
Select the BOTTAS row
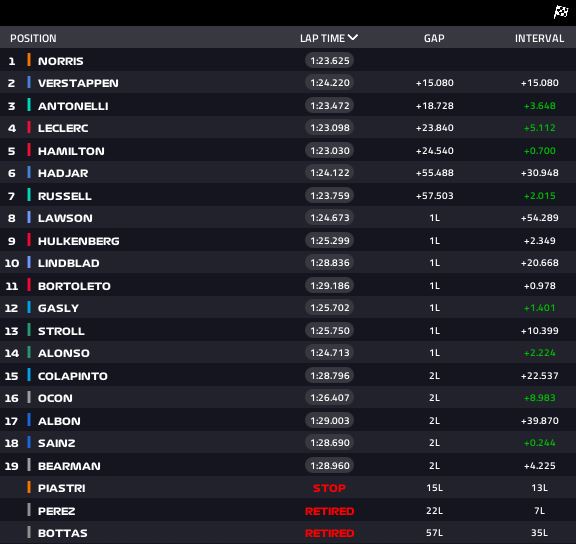(x=288, y=533)
